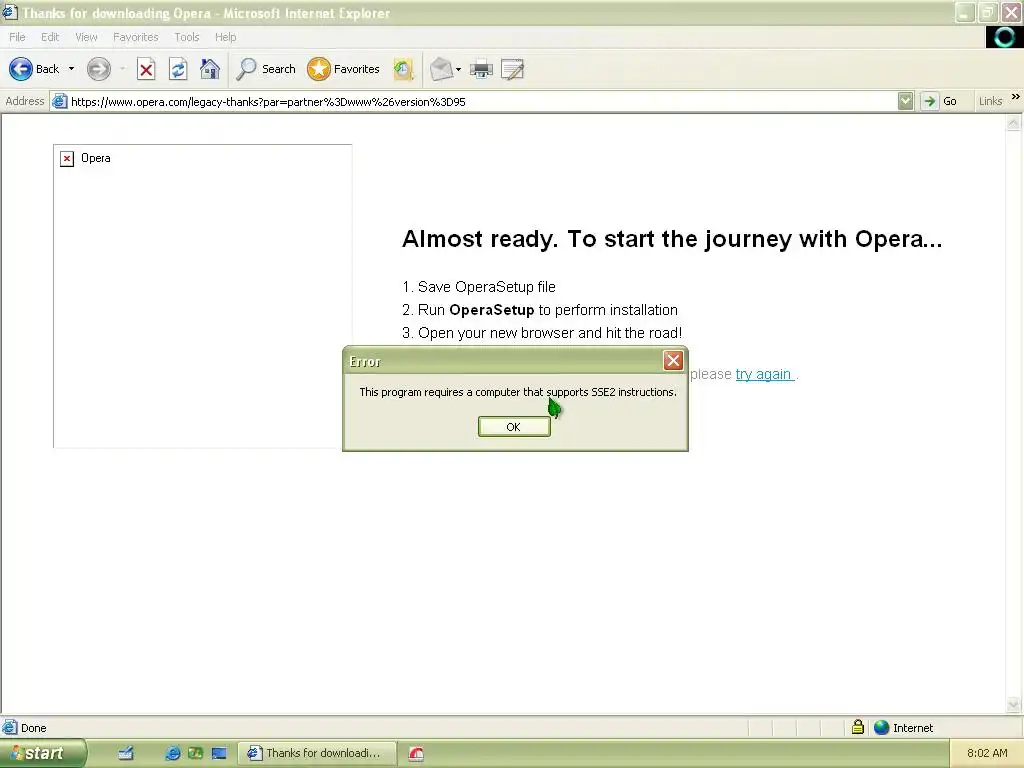Go to the Home page icon
The width and height of the screenshot is (1024, 768).
click(210, 69)
